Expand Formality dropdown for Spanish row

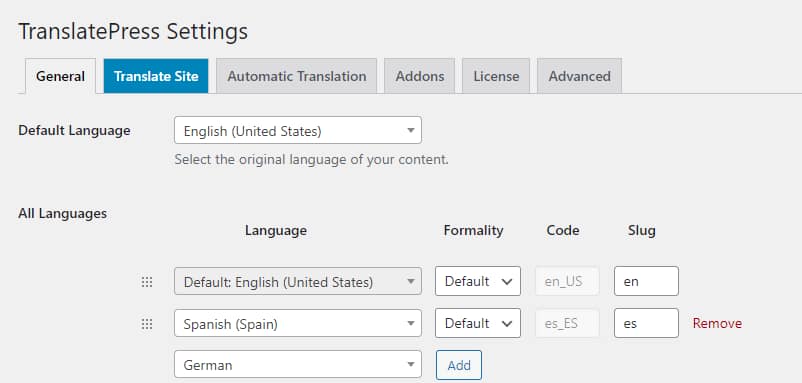(x=478, y=323)
